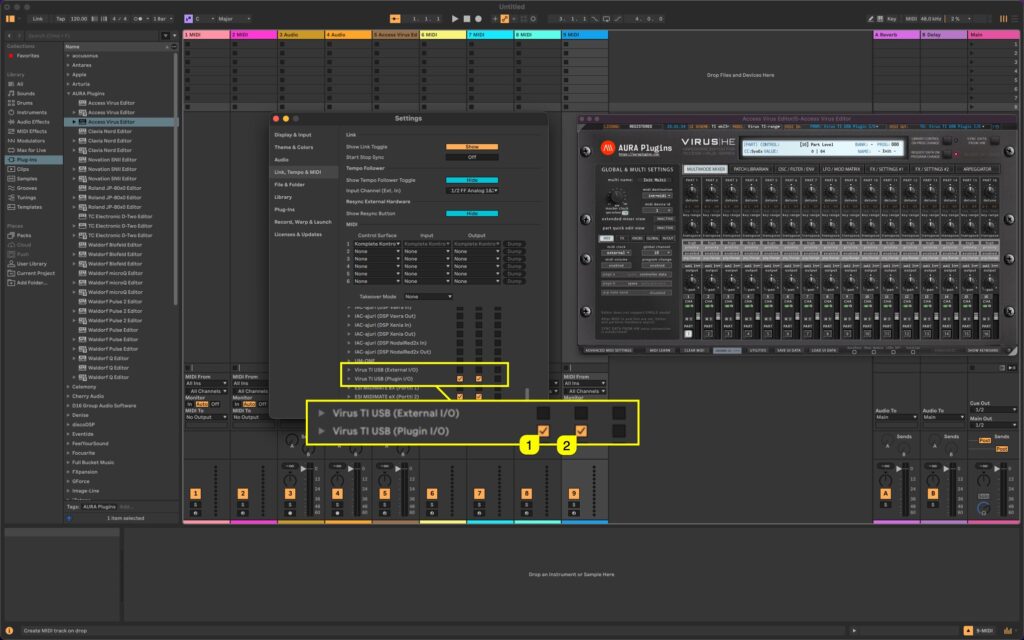Open the Input Channel (Ext. In) dropdown
Image resolution: width=1024 pixels, height=640 pixels.
click(x=472, y=190)
